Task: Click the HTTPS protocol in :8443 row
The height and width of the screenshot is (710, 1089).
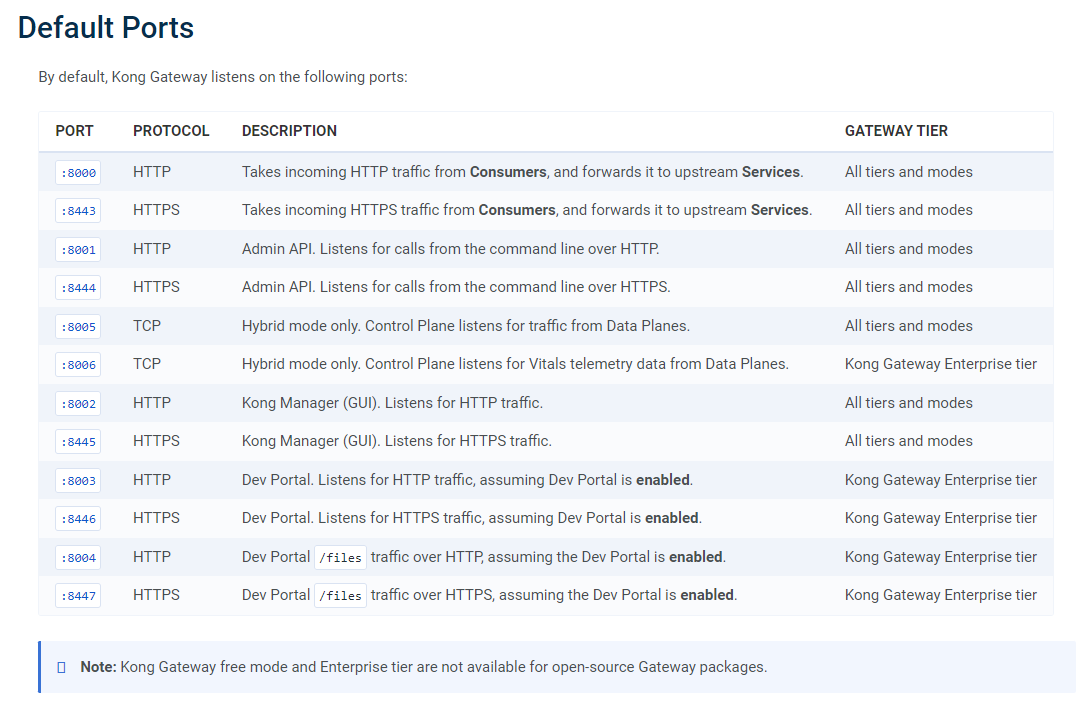Action: 156,210
